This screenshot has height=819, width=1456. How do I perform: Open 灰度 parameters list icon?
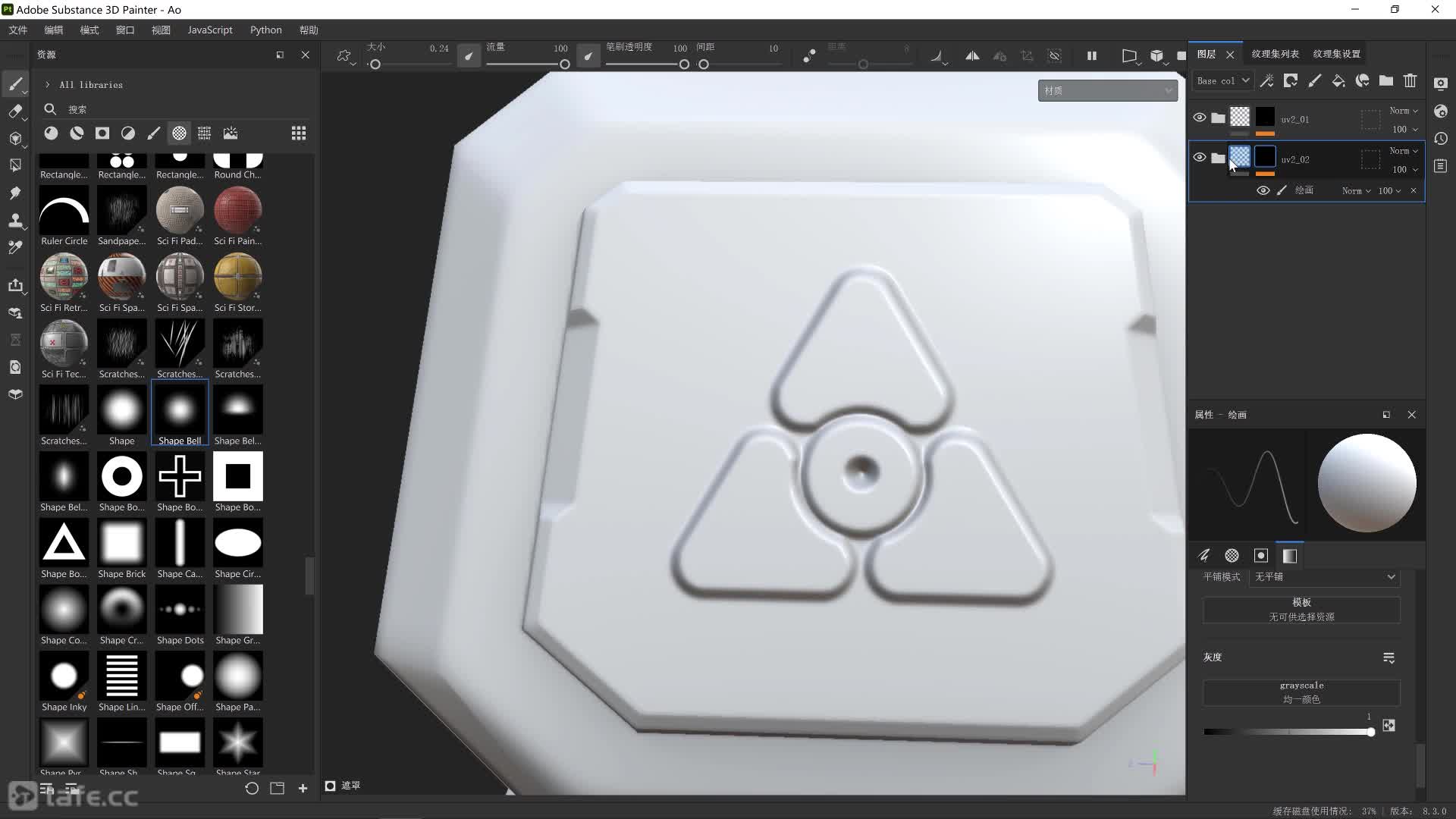[x=1389, y=657]
